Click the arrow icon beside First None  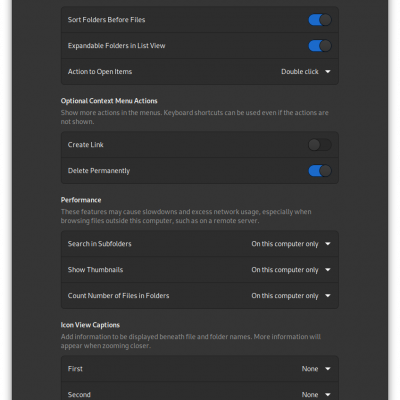point(328,369)
